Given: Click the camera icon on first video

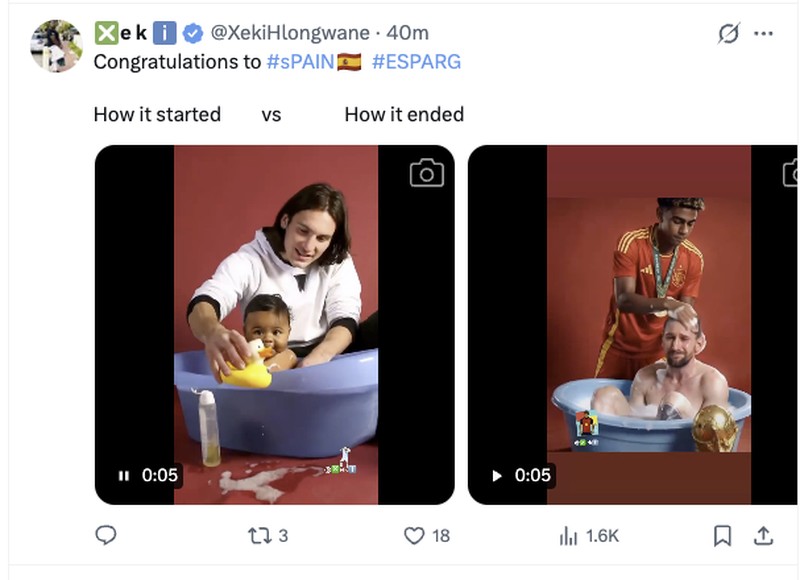Looking at the screenshot, I should 427,173.
